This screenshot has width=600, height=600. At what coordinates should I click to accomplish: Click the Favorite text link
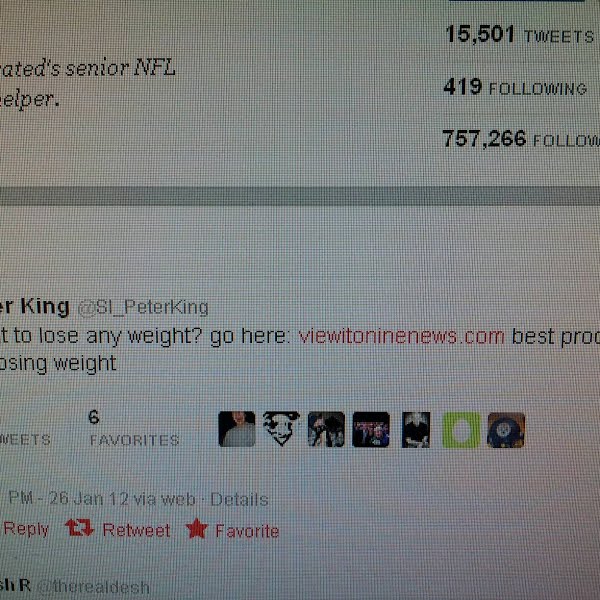[x=247, y=531]
